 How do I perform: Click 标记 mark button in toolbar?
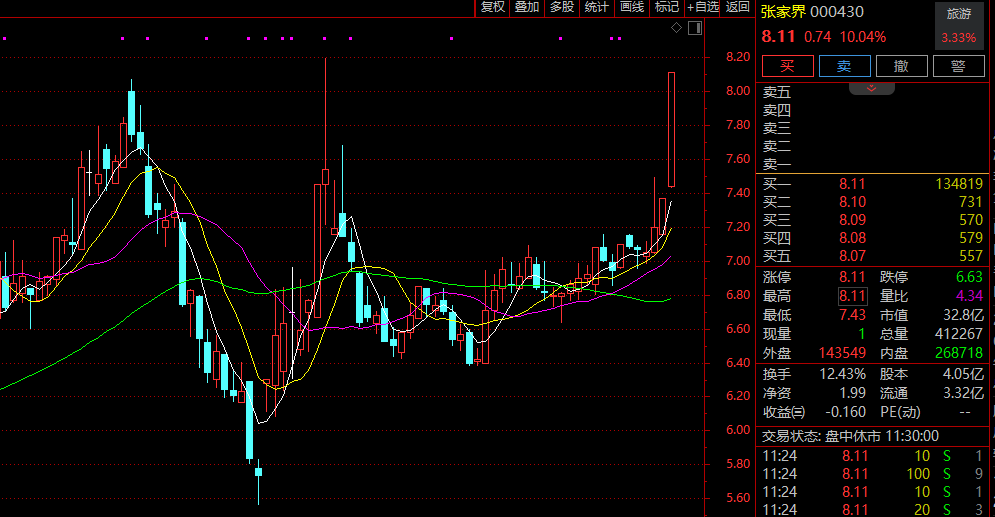pos(666,7)
